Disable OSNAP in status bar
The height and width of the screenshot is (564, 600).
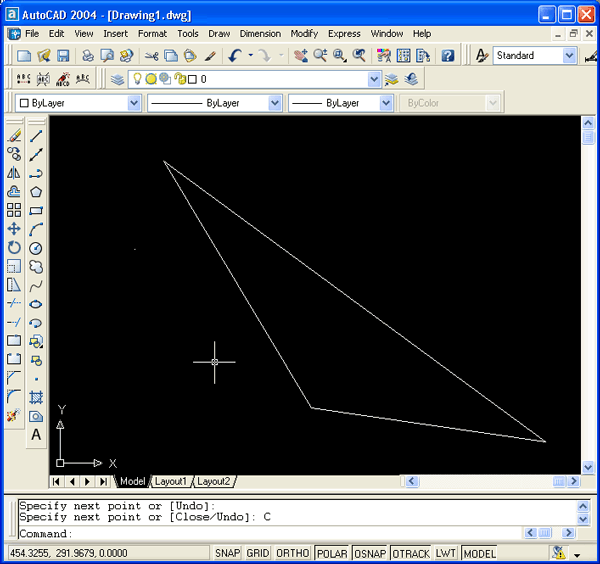click(368, 553)
